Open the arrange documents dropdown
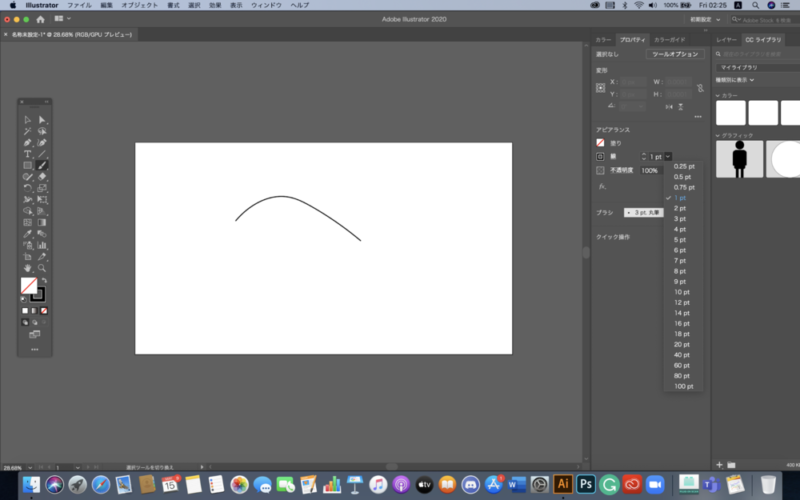The height and width of the screenshot is (500, 800). pos(63,19)
